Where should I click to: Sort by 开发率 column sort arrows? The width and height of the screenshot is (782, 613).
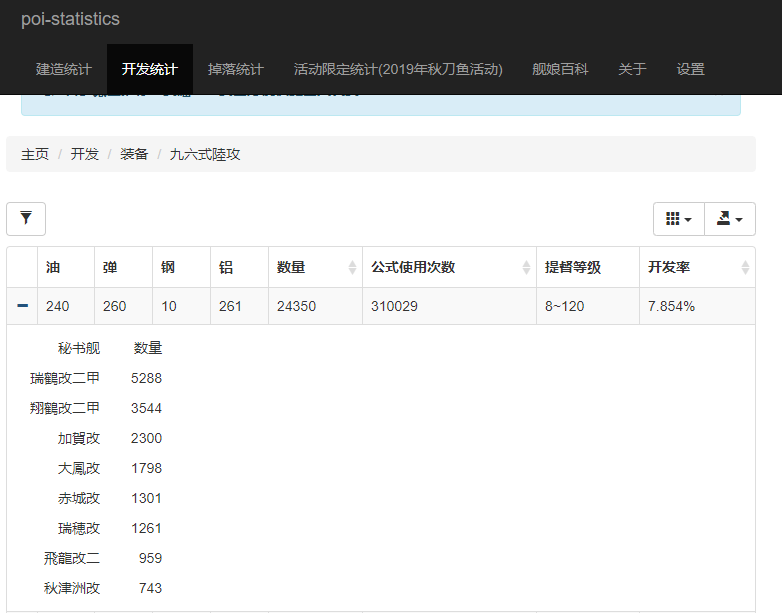coord(745,268)
